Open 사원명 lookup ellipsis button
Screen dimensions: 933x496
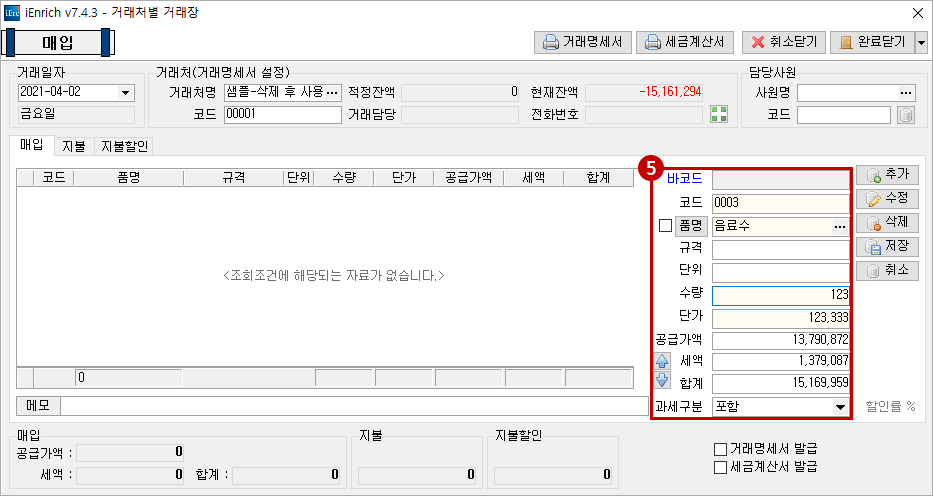coord(906,93)
